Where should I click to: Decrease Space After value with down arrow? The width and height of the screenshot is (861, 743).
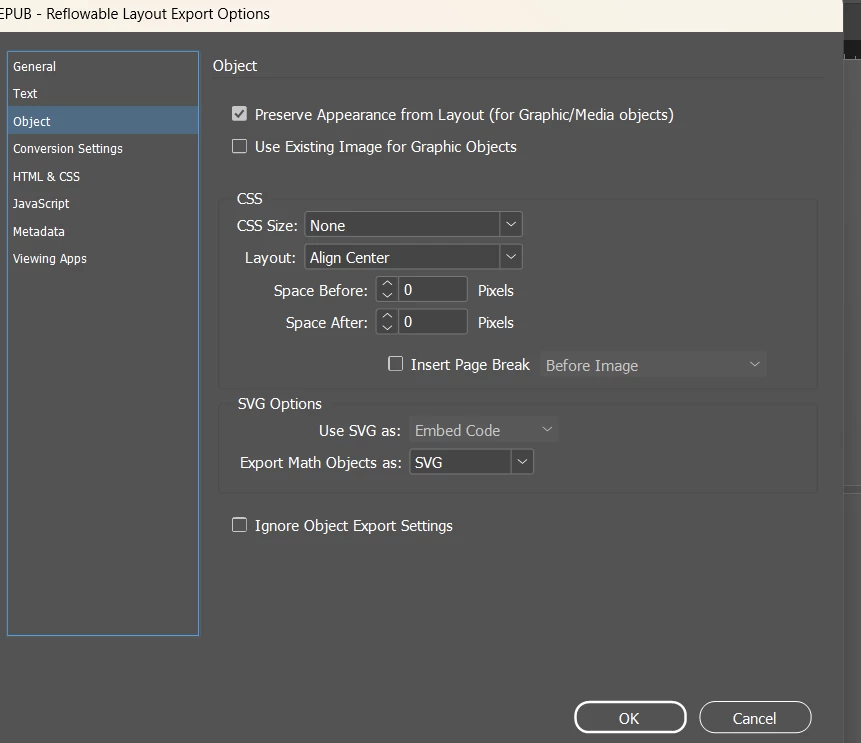point(387,327)
